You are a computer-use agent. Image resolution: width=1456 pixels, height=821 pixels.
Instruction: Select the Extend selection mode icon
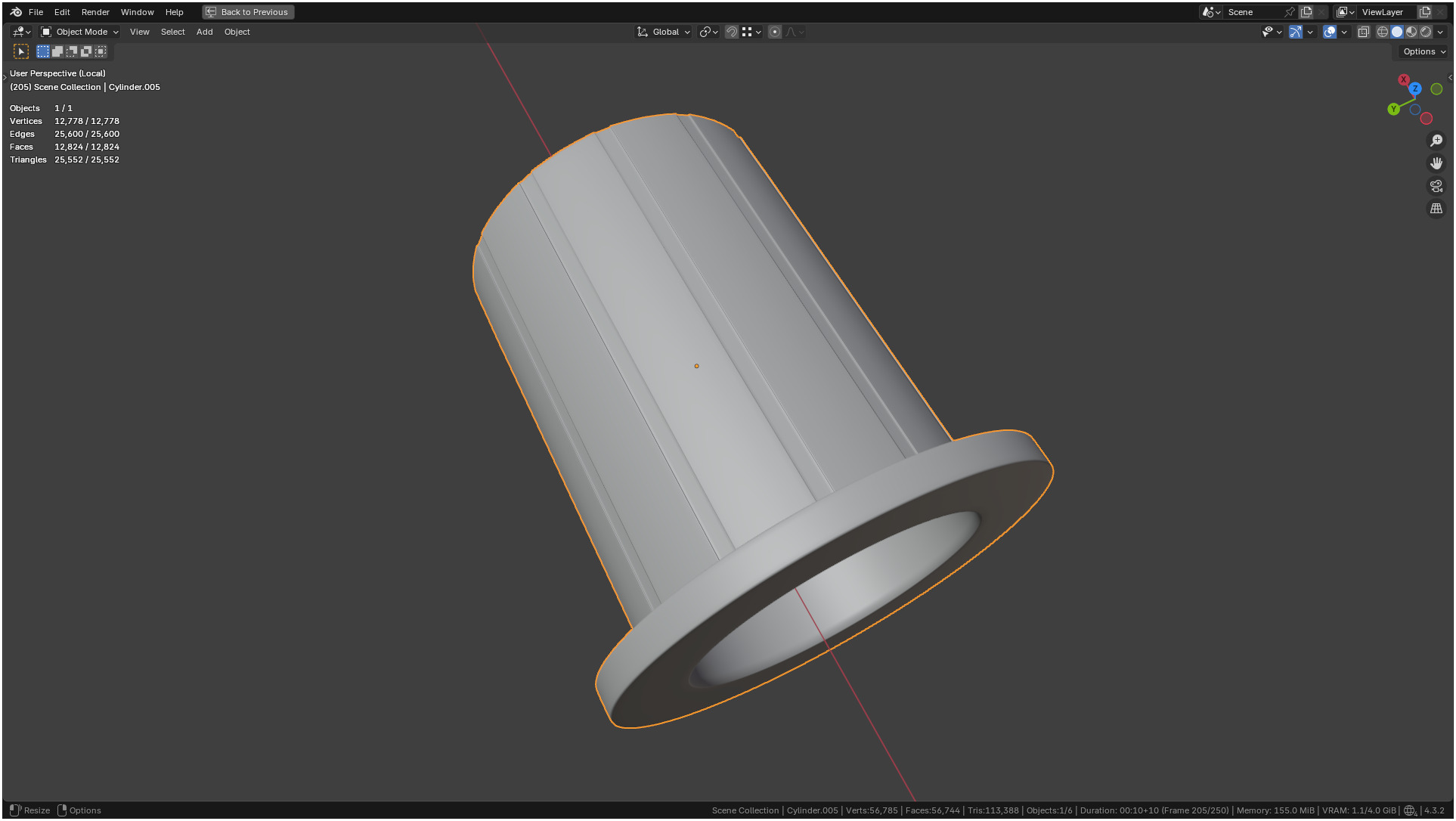[57, 51]
